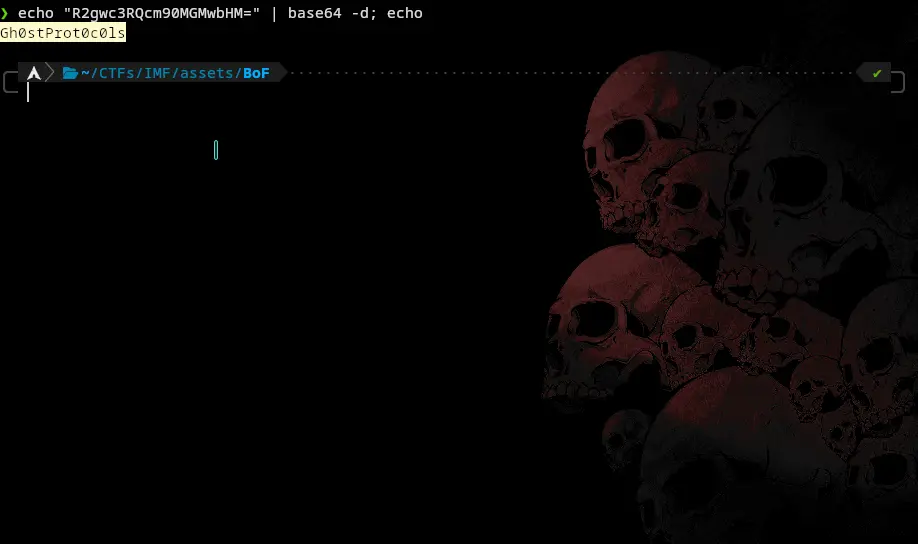Click the Arch Linux logo in the prompt
Viewport: 918px width, 544px height.
click(34, 73)
